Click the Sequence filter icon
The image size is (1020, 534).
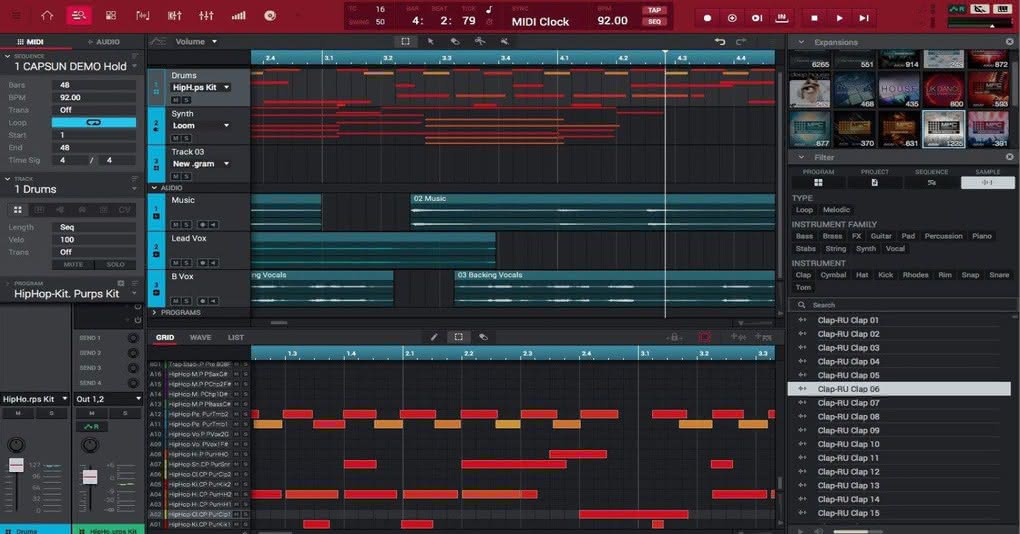pyautogui.click(x=932, y=183)
